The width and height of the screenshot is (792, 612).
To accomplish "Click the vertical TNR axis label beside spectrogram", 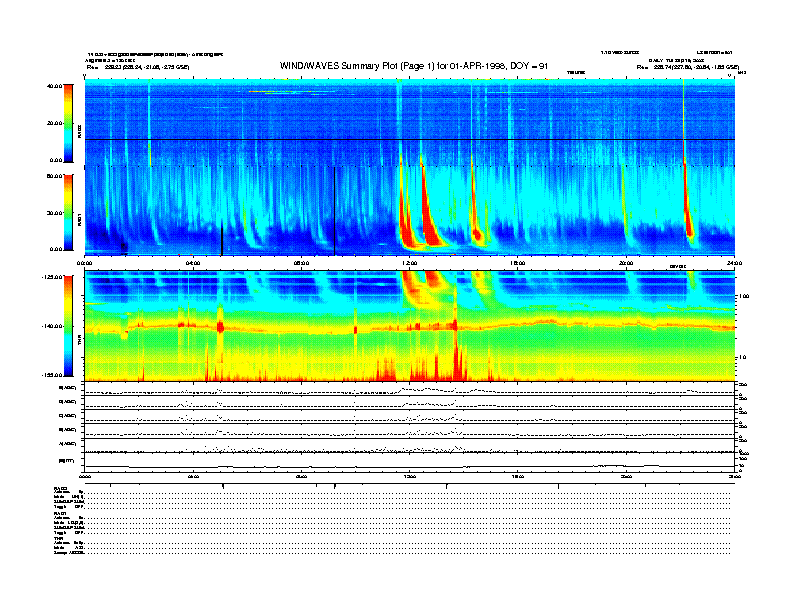I will 79,342.
